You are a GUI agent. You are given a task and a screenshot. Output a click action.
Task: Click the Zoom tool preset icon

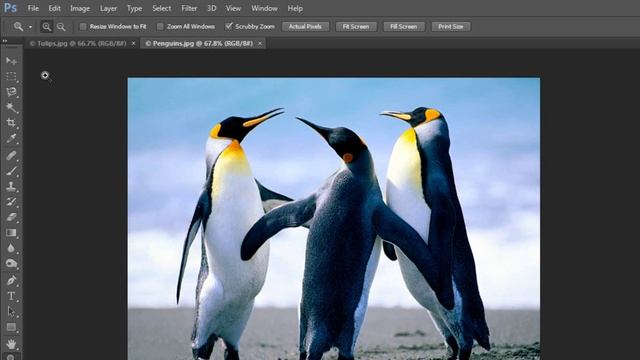point(18,27)
